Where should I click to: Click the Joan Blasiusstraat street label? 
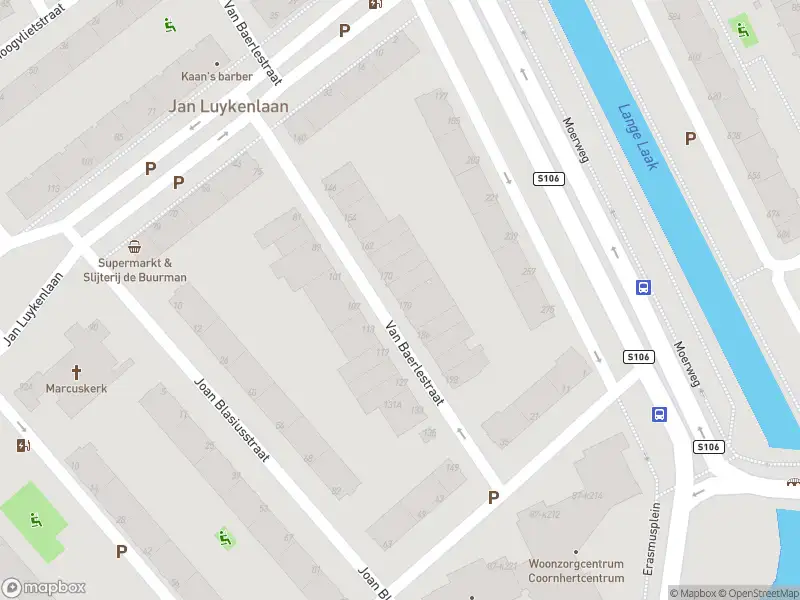(232, 419)
